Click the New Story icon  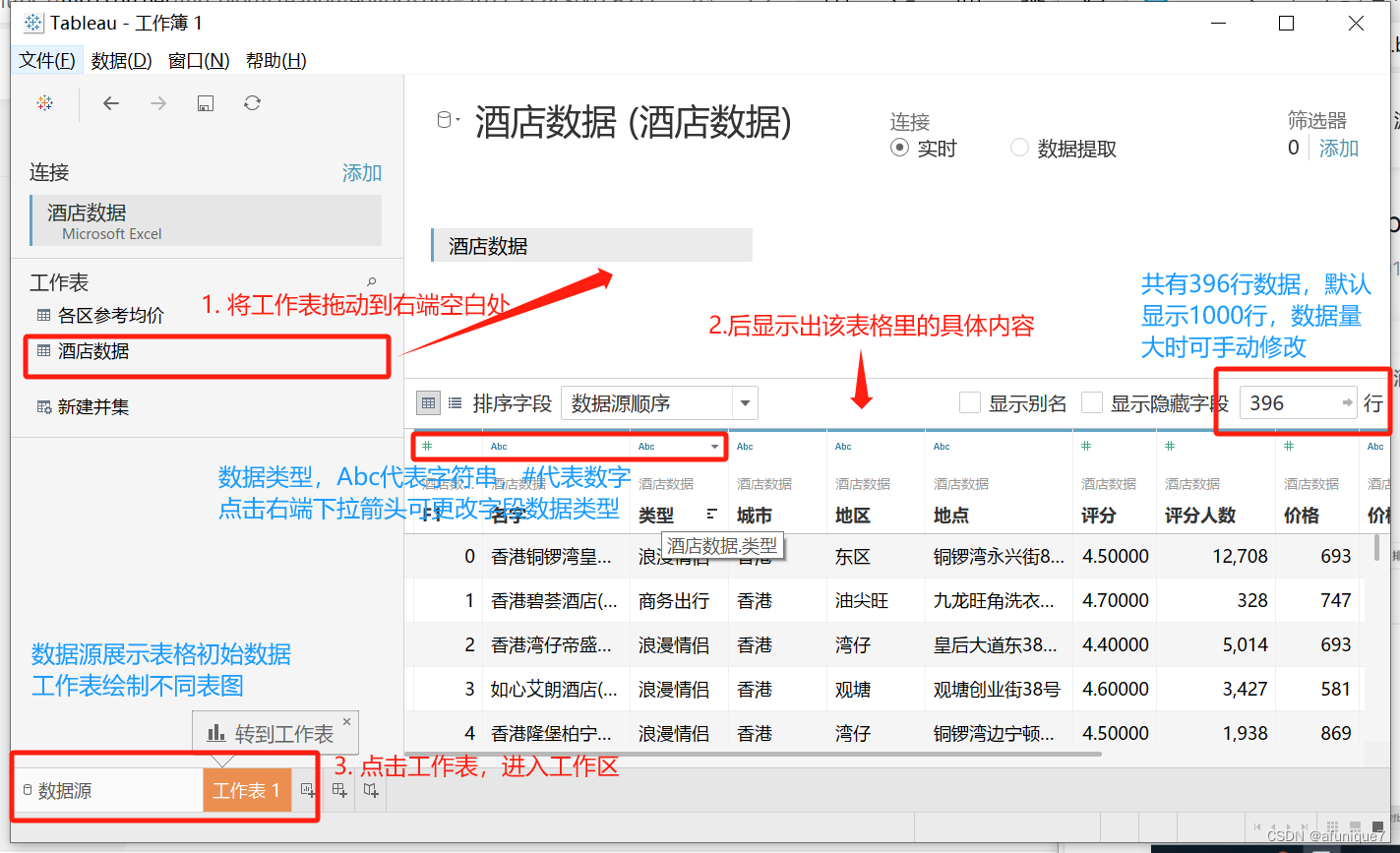(371, 790)
